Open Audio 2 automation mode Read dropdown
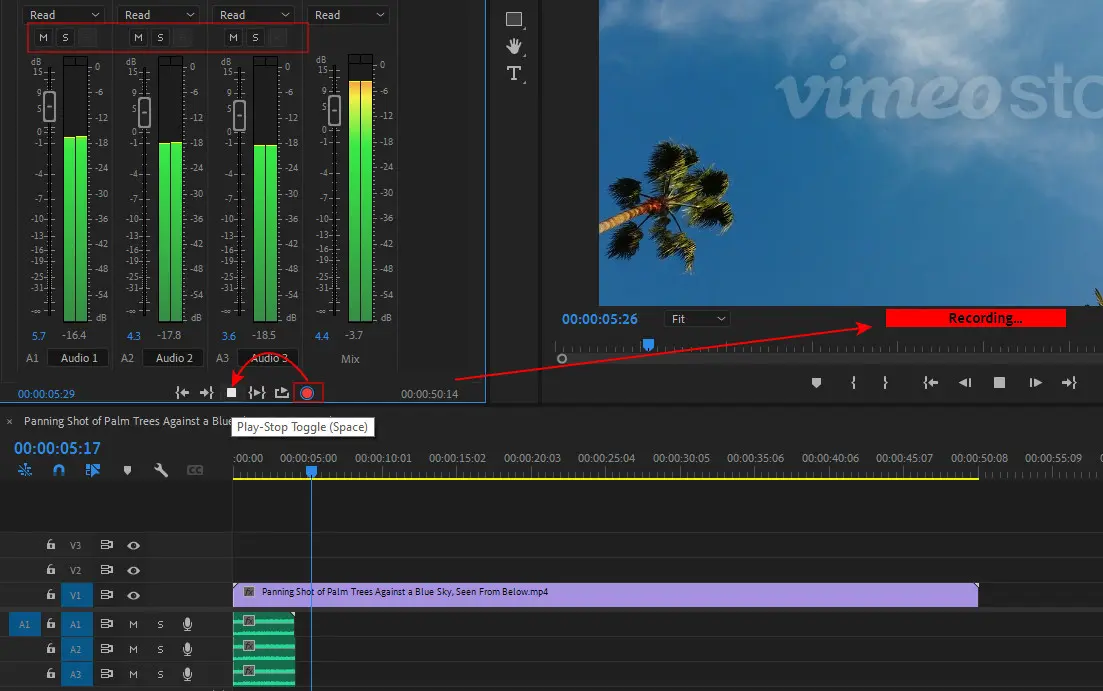 pos(159,15)
